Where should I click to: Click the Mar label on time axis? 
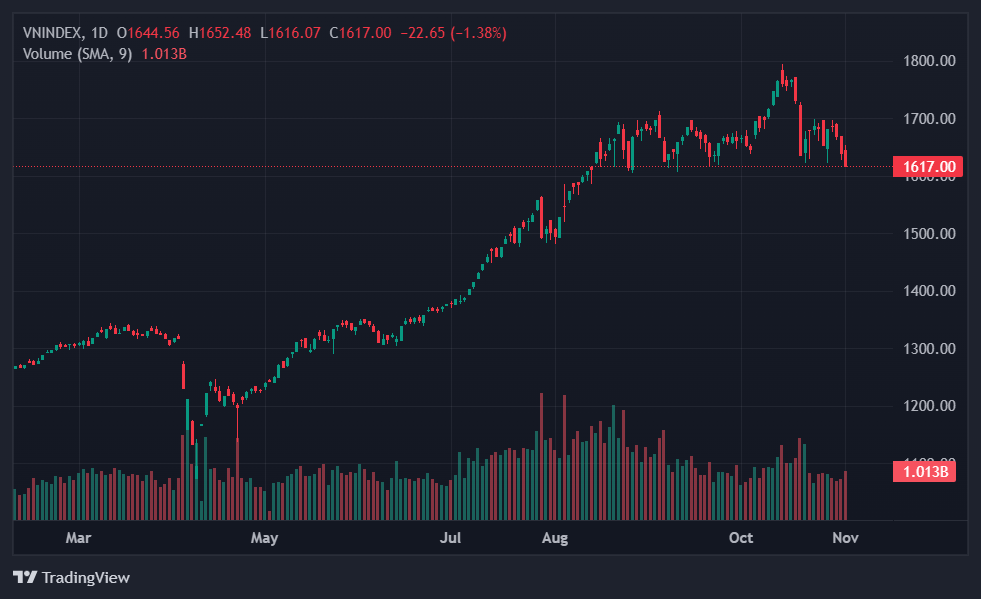(78, 538)
